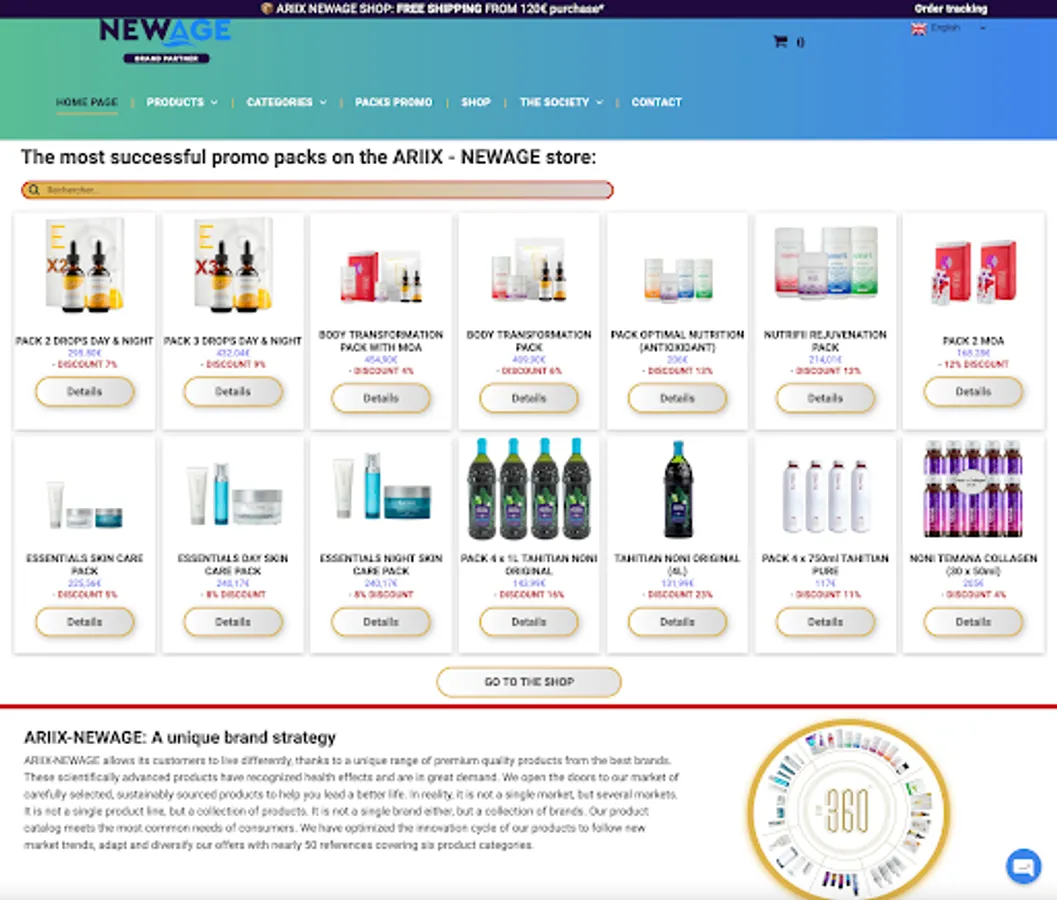Open Pack Optimal Nutrition product image
This screenshot has width=1057, height=900.
pyautogui.click(x=677, y=279)
